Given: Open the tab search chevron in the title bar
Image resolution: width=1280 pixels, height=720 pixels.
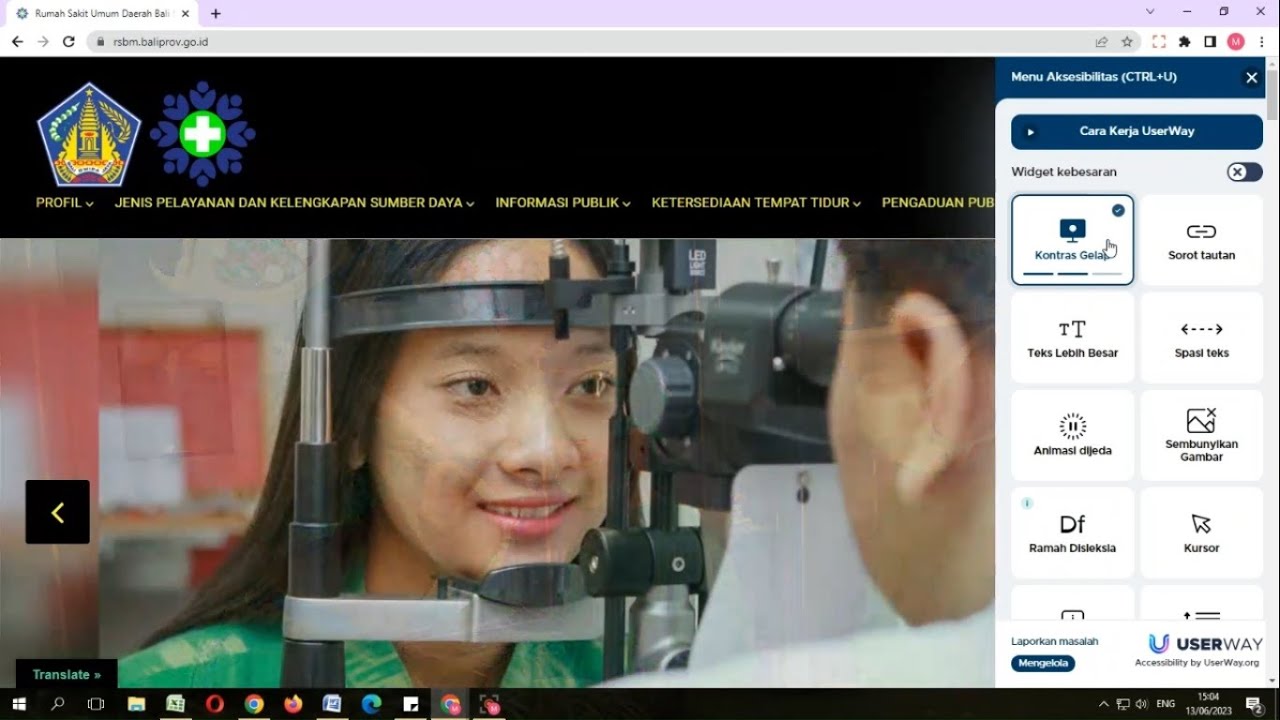Looking at the screenshot, I should point(1150,12).
